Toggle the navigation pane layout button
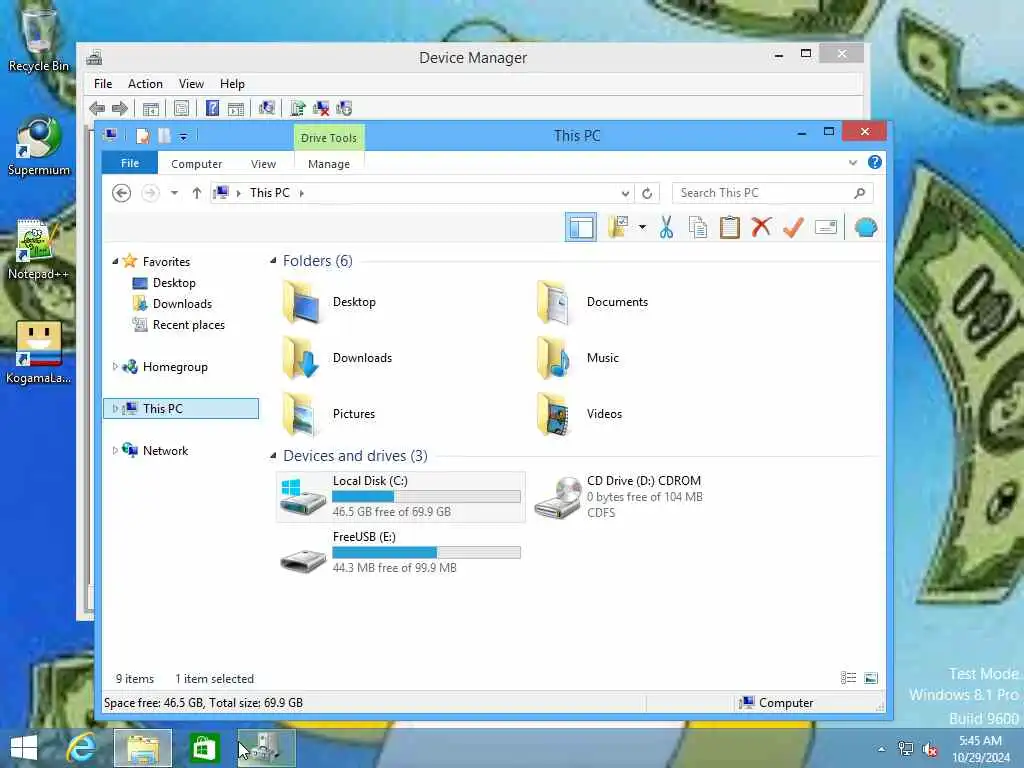Image resolution: width=1024 pixels, height=768 pixels. pyautogui.click(x=581, y=227)
